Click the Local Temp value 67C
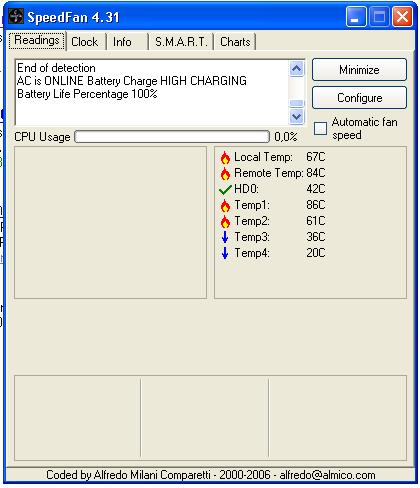Screen dimensions: 420x488 (x=315, y=157)
